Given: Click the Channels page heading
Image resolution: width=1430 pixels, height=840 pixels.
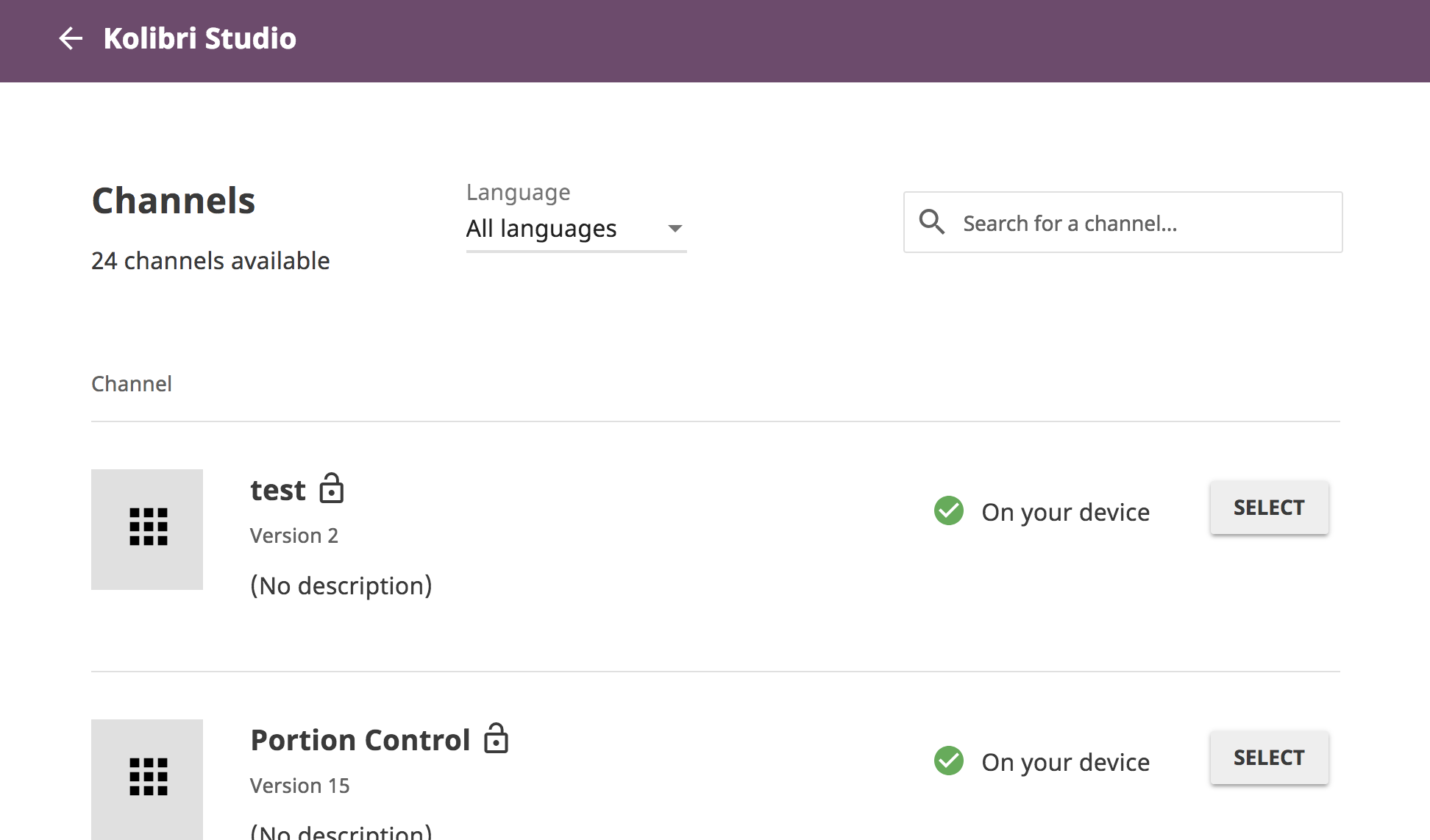Looking at the screenshot, I should pyautogui.click(x=174, y=199).
